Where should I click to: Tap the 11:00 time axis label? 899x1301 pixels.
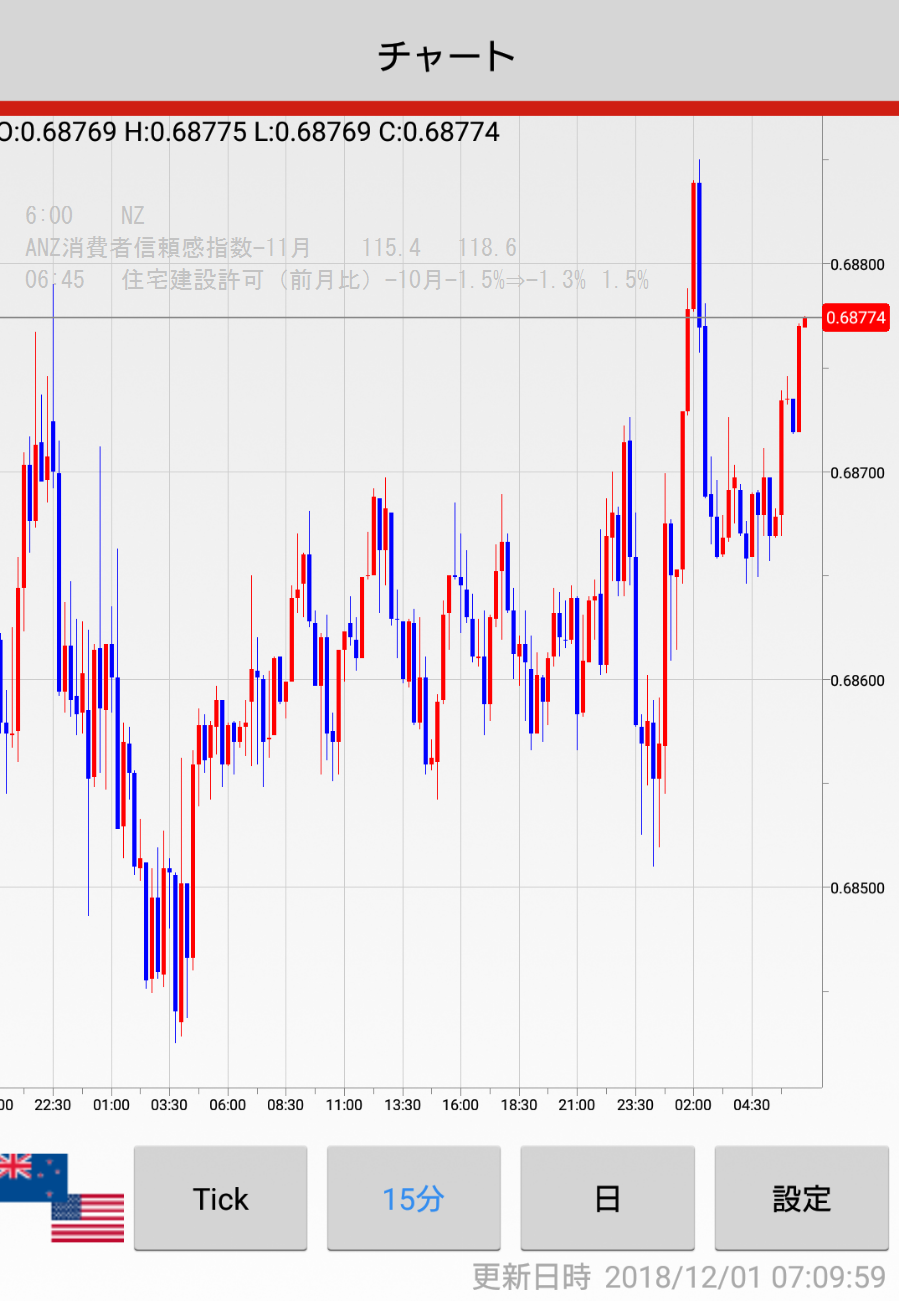coord(344,1105)
